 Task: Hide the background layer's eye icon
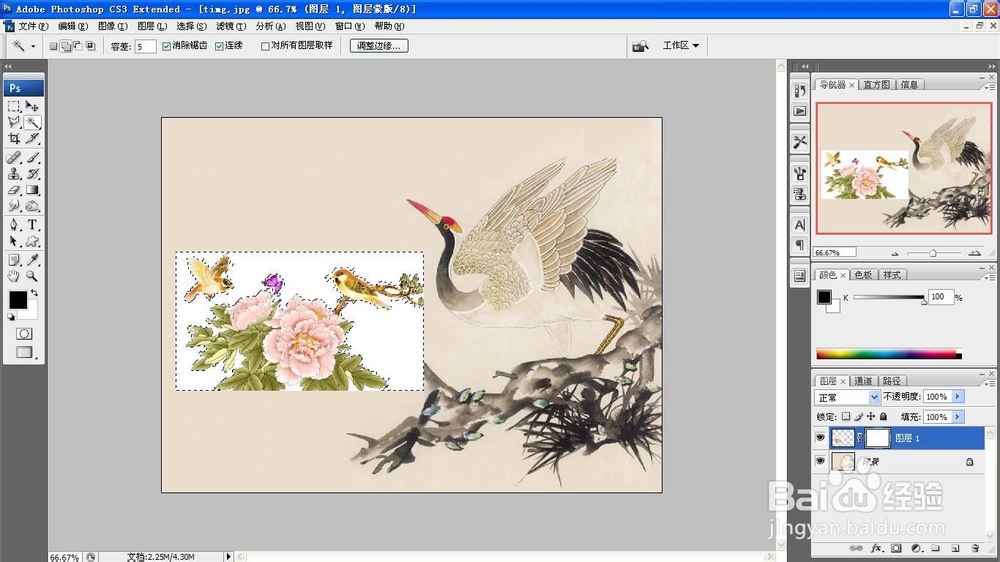point(821,461)
